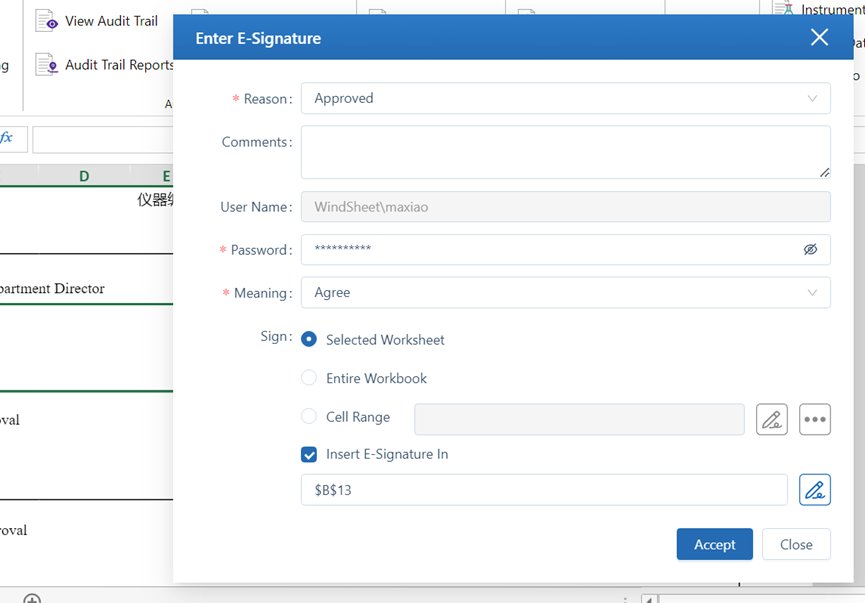Click the View Audit Trail icon
The width and height of the screenshot is (865, 603).
[47, 21]
